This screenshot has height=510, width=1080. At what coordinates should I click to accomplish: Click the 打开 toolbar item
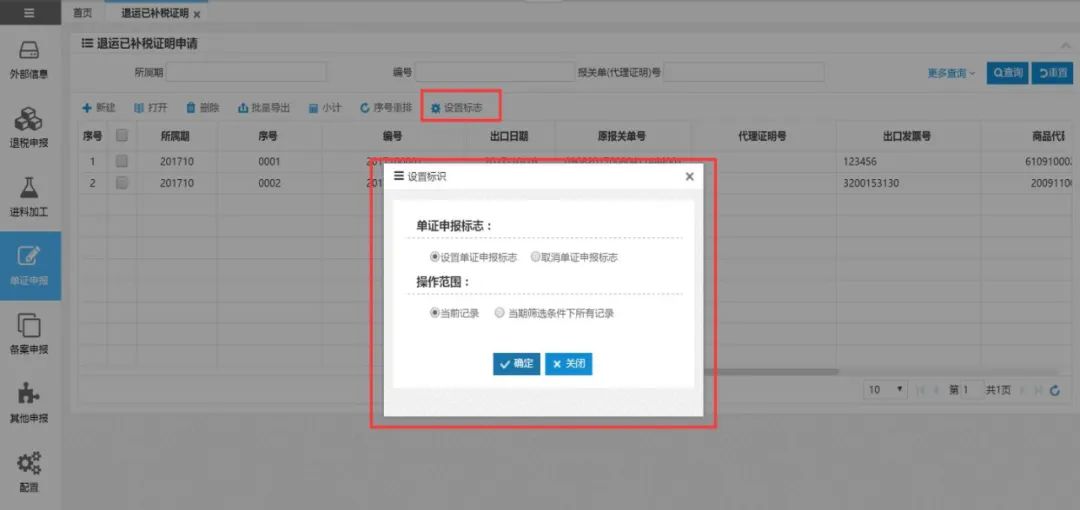pos(151,108)
